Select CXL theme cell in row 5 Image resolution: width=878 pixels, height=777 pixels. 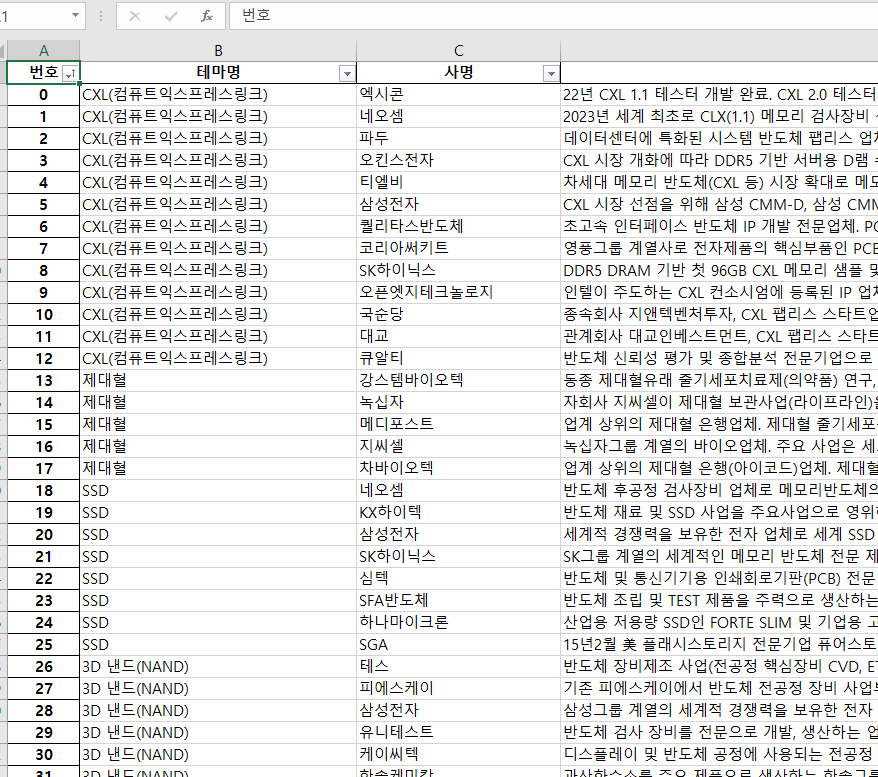pyautogui.click(x=218, y=204)
